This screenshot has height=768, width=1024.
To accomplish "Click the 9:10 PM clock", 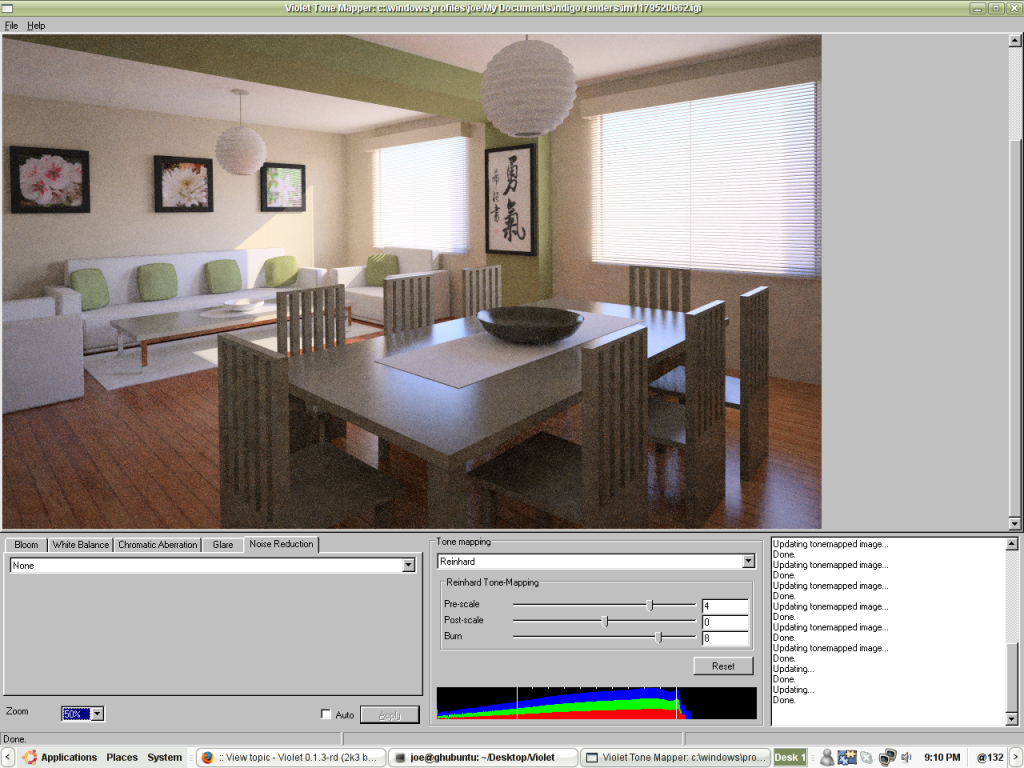I will point(942,758).
